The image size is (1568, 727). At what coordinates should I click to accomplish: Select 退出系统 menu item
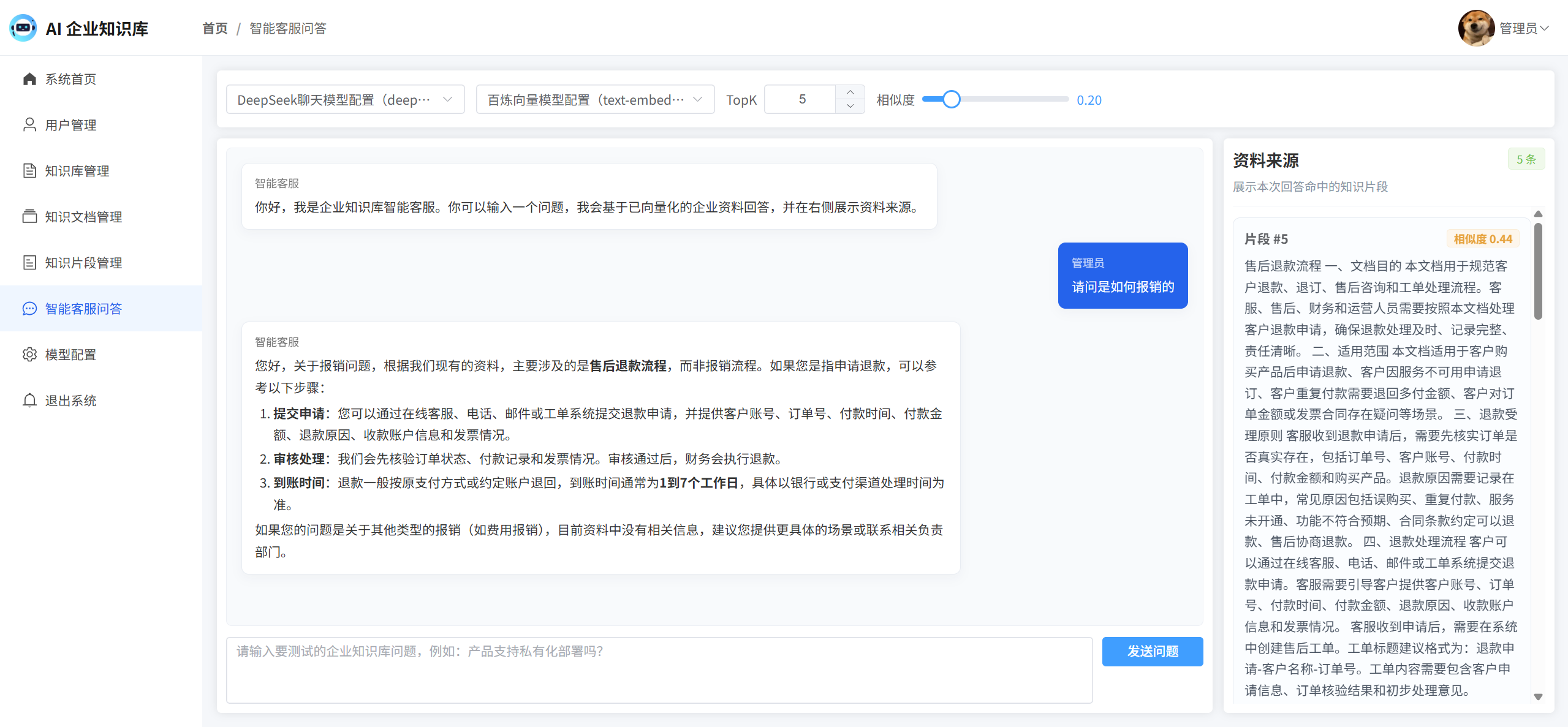point(101,401)
